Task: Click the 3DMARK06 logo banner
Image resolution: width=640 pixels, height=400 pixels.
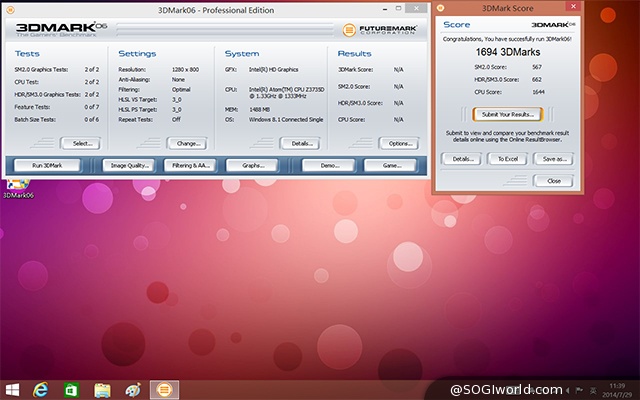Action: click(61, 29)
